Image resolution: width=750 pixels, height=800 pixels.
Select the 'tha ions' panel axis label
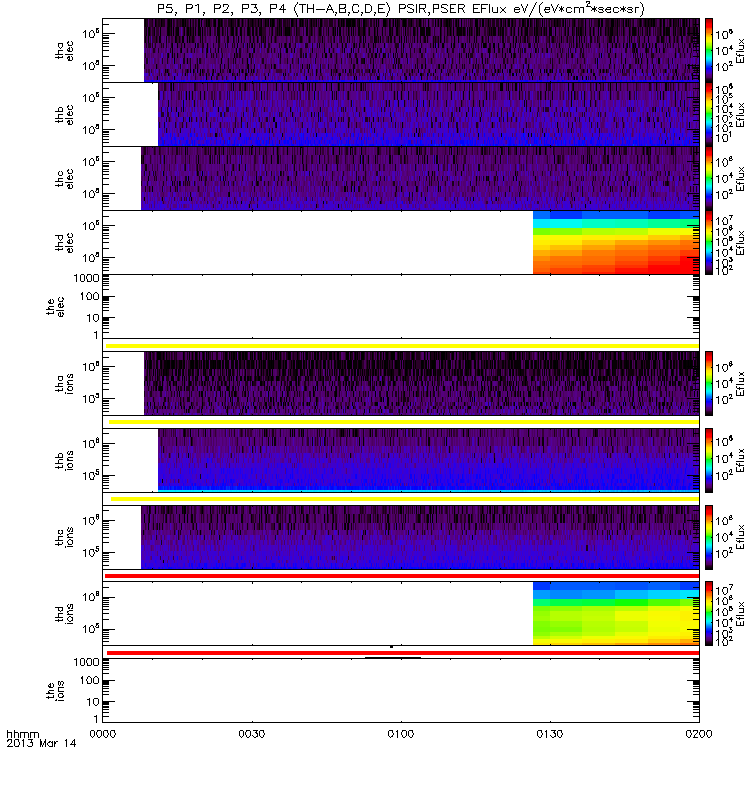point(64,383)
